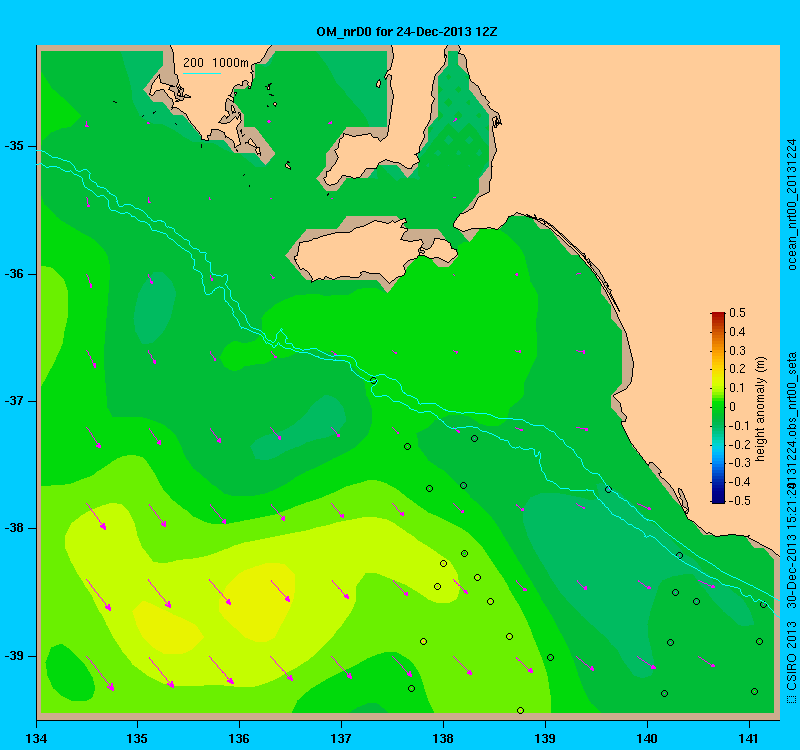Click the dark red top of the colorbar
Image resolution: width=800 pixels, height=750 pixels.
pos(718,315)
